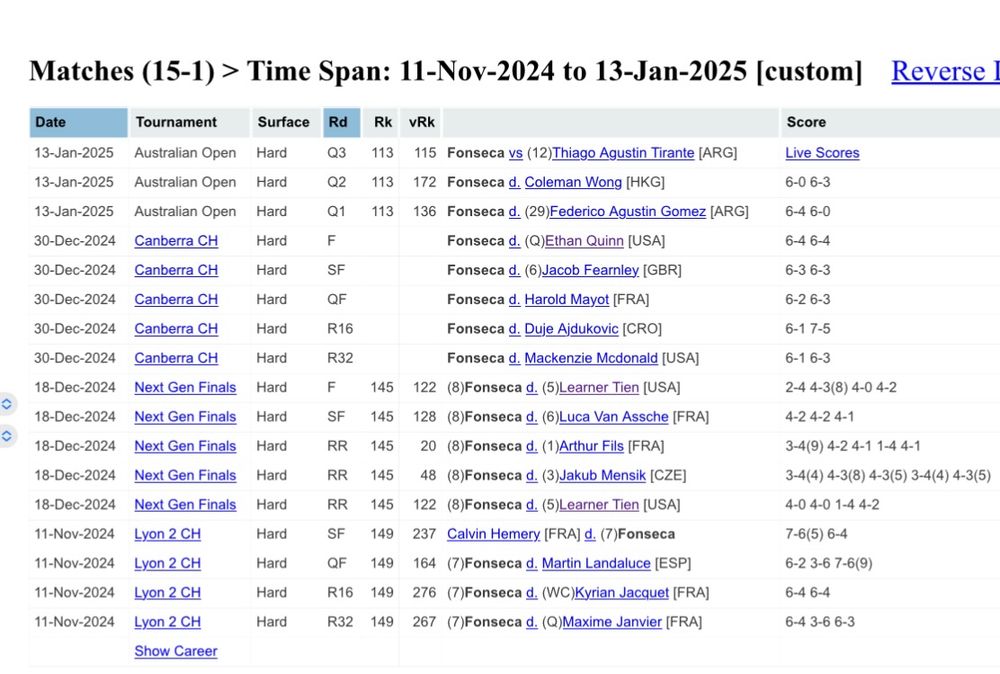Click the Rk column header
The height and width of the screenshot is (674, 1000).
(381, 122)
